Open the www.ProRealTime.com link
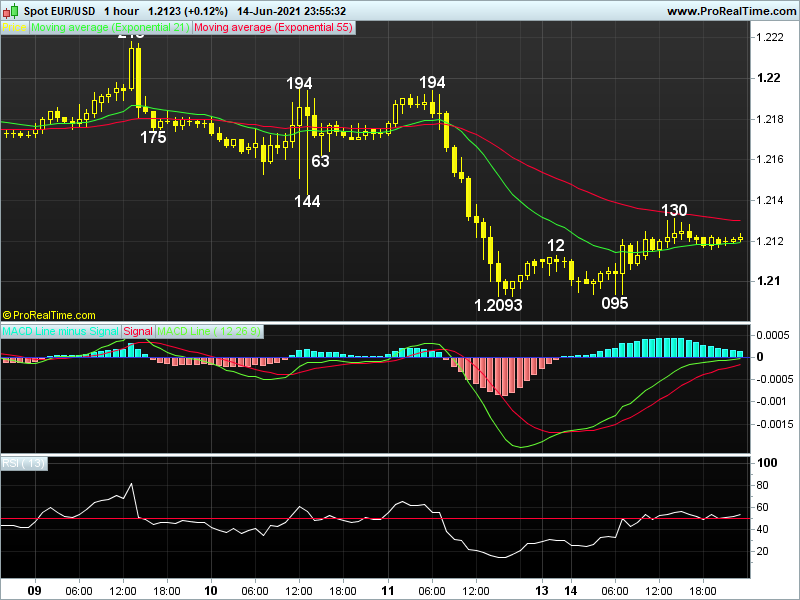The width and height of the screenshot is (800, 600). tap(732, 11)
